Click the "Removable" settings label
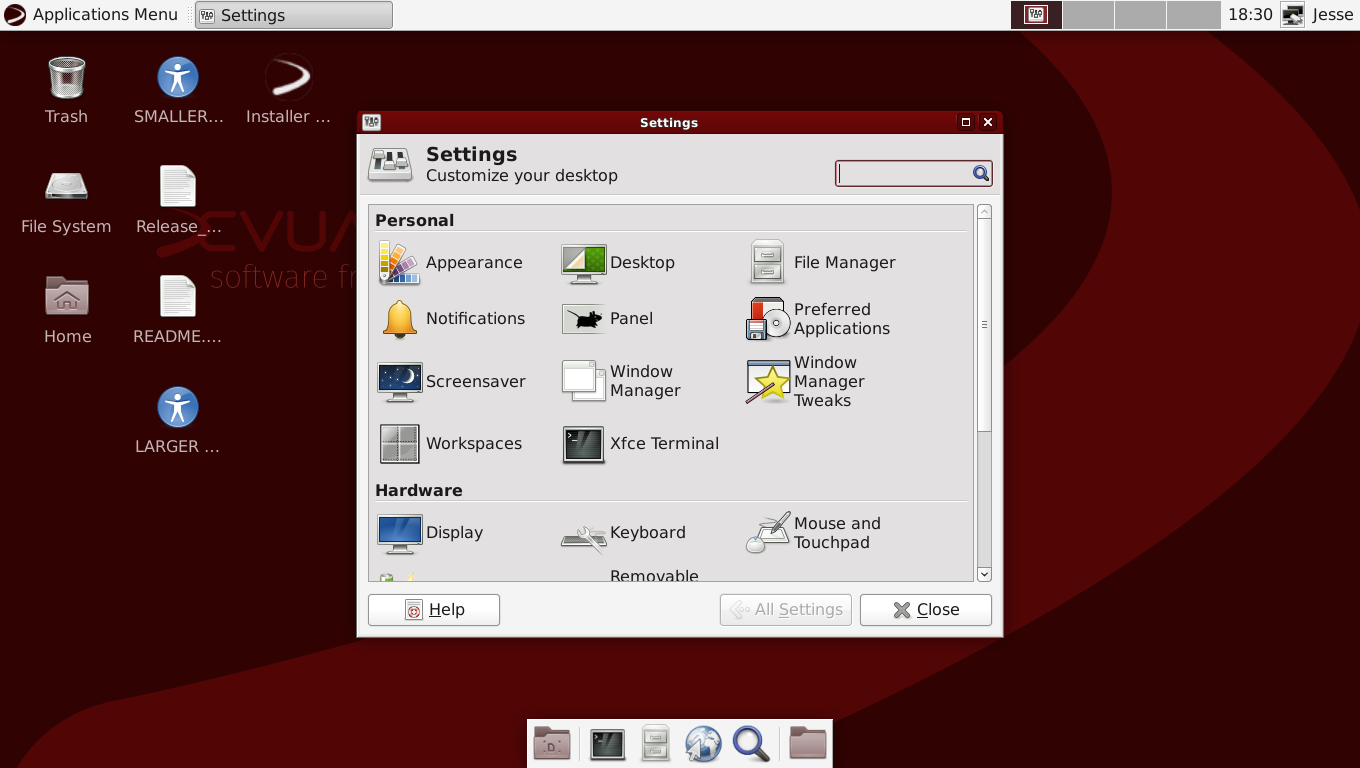The width and height of the screenshot is (1360, 768). click(654, 575)
